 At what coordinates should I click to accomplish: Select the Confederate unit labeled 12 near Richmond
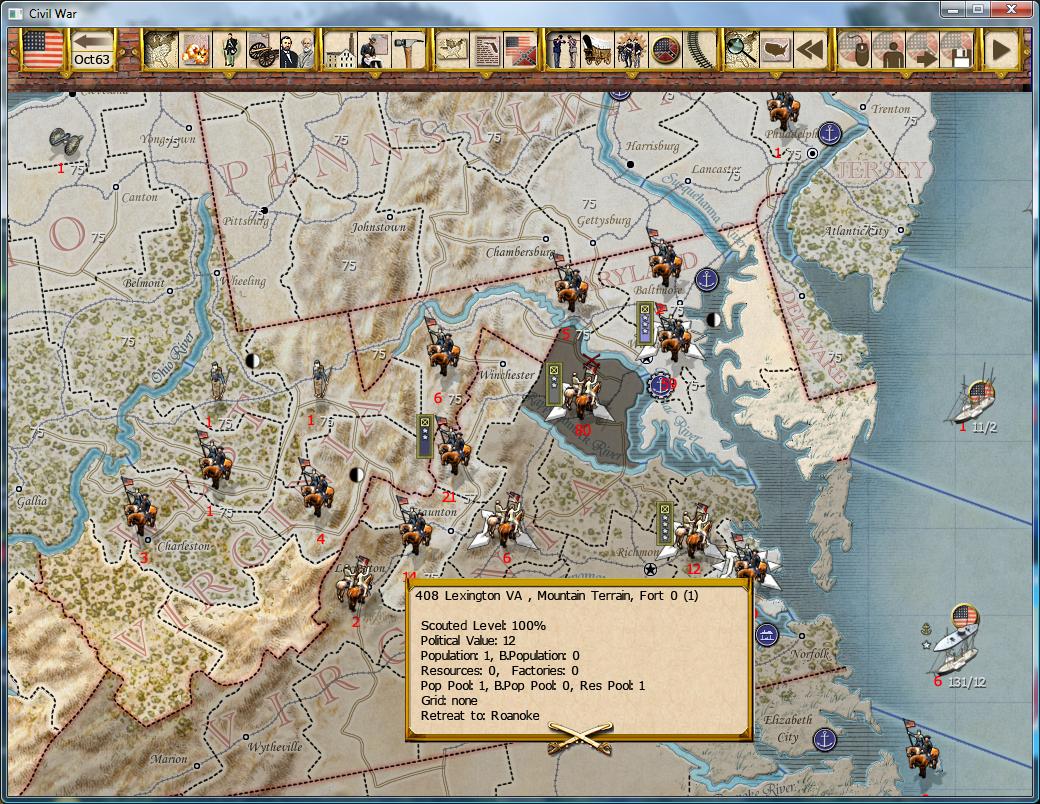[694, 531]
